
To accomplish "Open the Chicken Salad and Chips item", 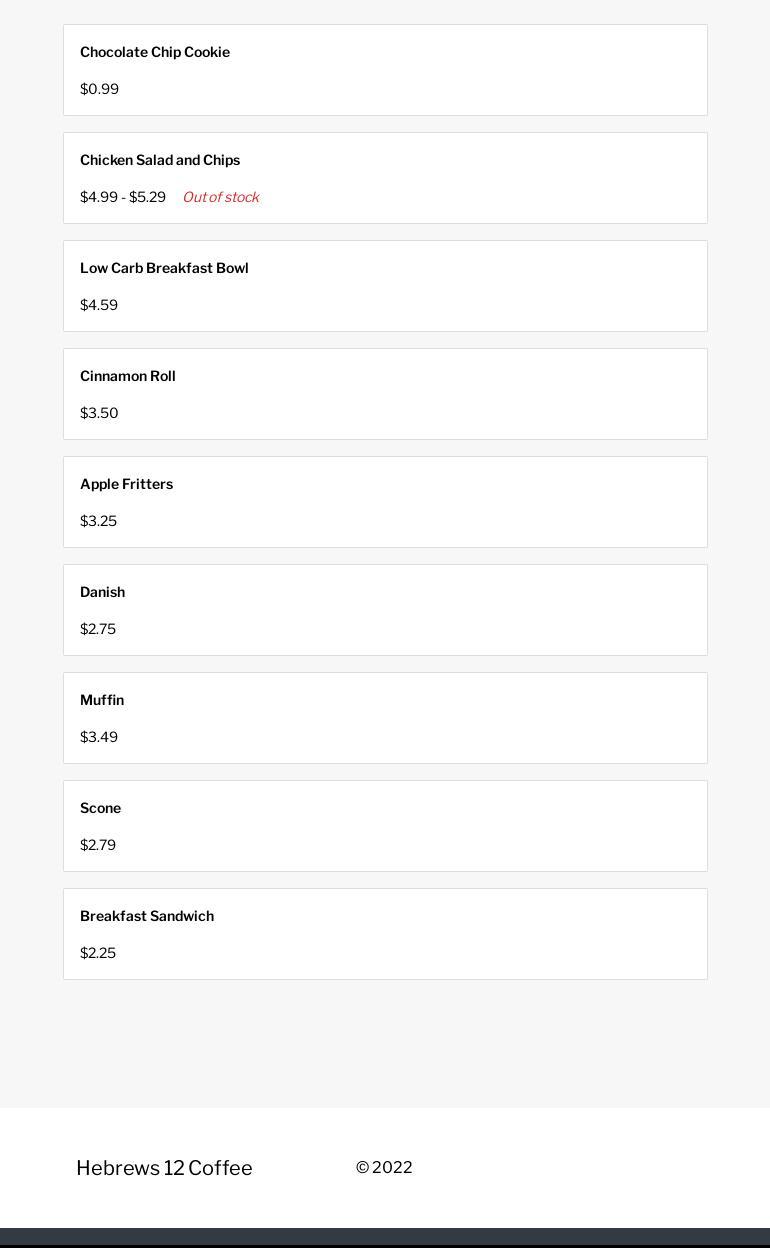I will [160, 160].
